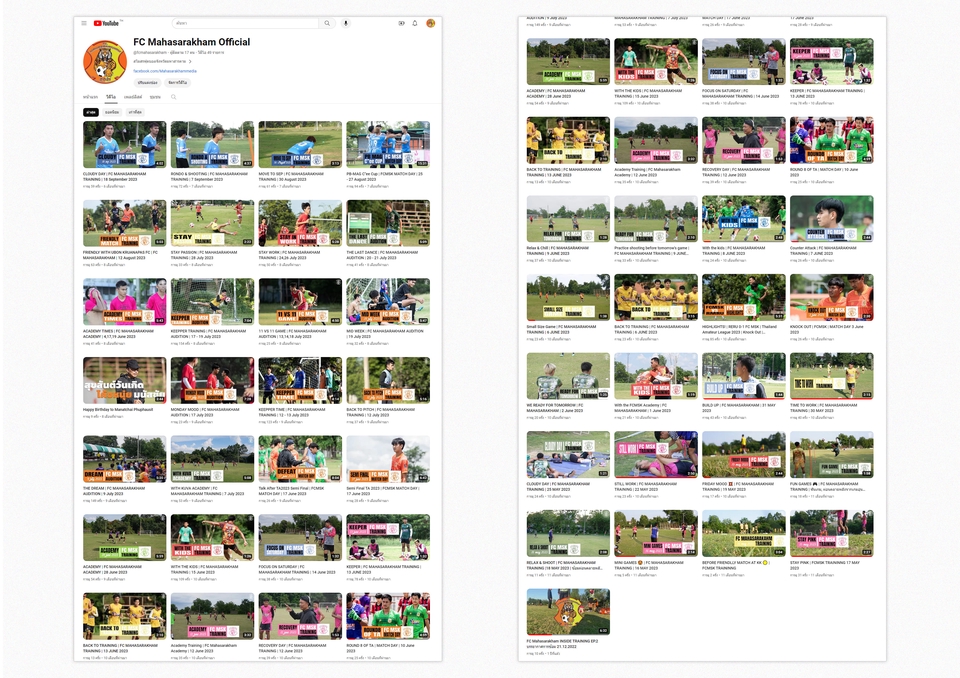Click the customize channel button
This screenshot has height=678, width=960.
point(148,82)
